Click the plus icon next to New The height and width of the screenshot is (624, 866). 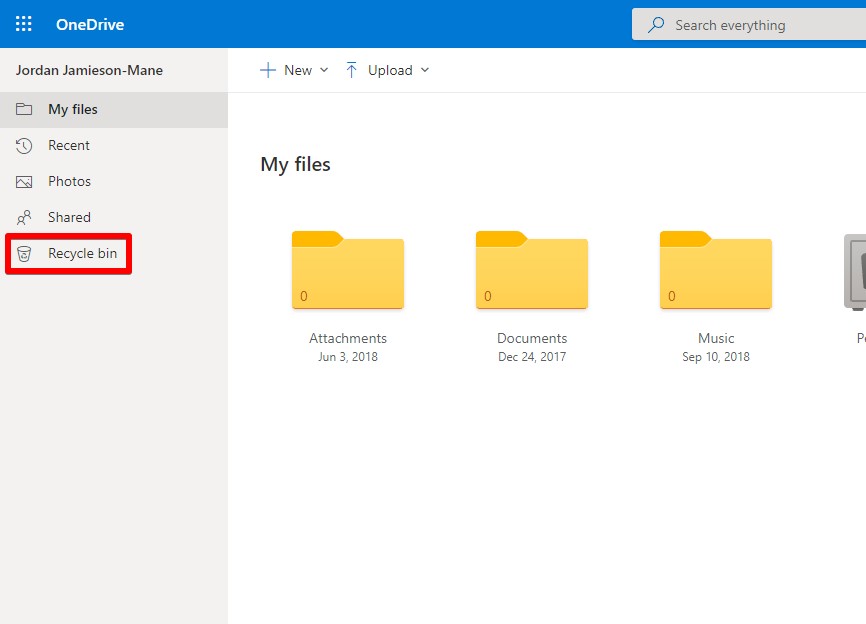(x=268, y=70)
